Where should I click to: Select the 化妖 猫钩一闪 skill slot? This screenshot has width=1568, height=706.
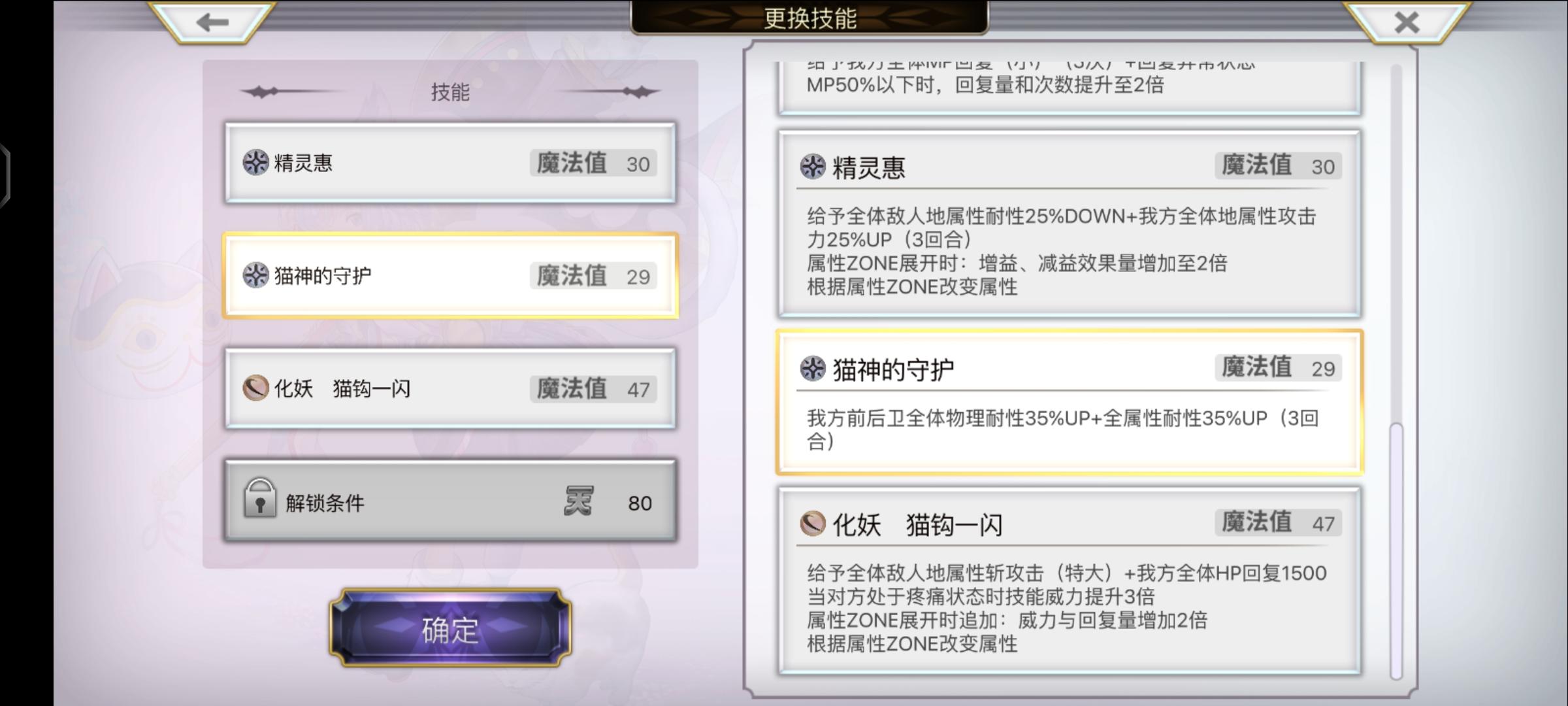pyautogui.click(x=450, y=389)
